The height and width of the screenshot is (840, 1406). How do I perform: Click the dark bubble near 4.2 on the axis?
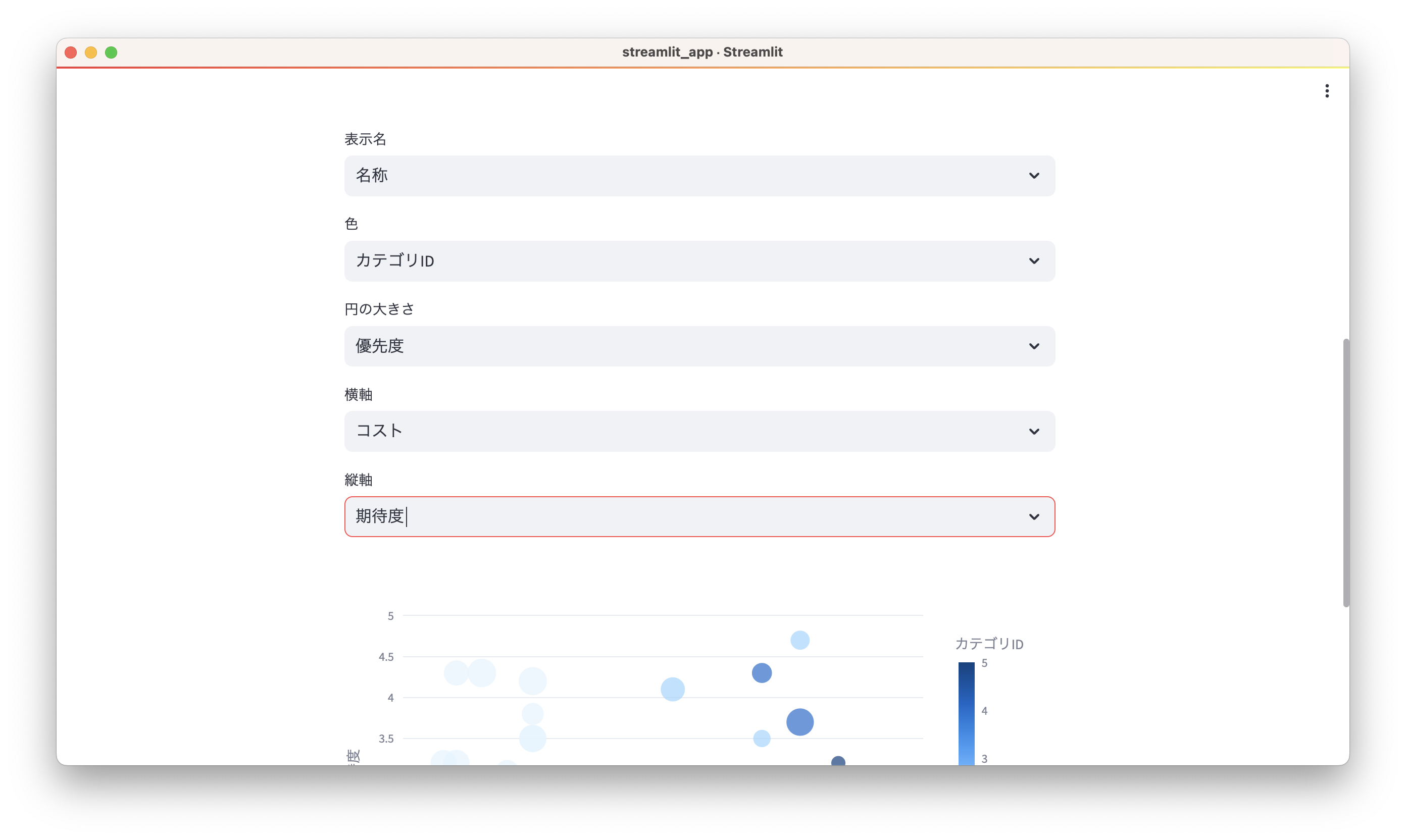[762, 672]
